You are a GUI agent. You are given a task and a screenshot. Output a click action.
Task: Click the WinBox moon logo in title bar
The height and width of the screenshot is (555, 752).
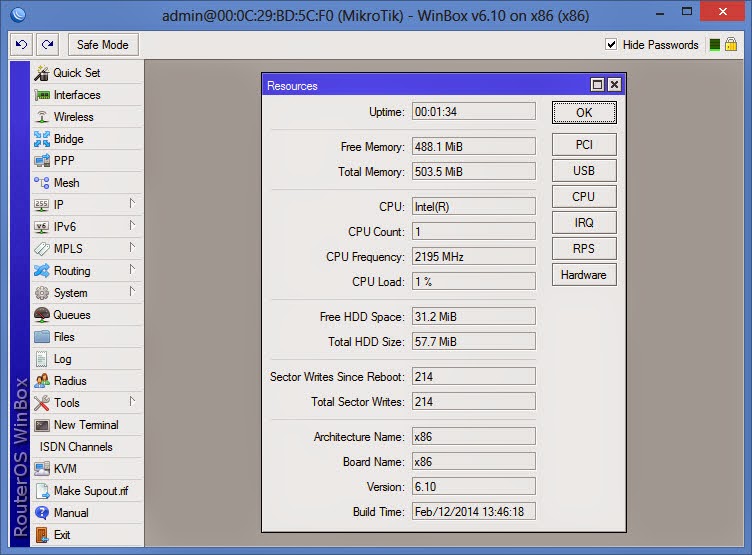(x=18, y=15)
